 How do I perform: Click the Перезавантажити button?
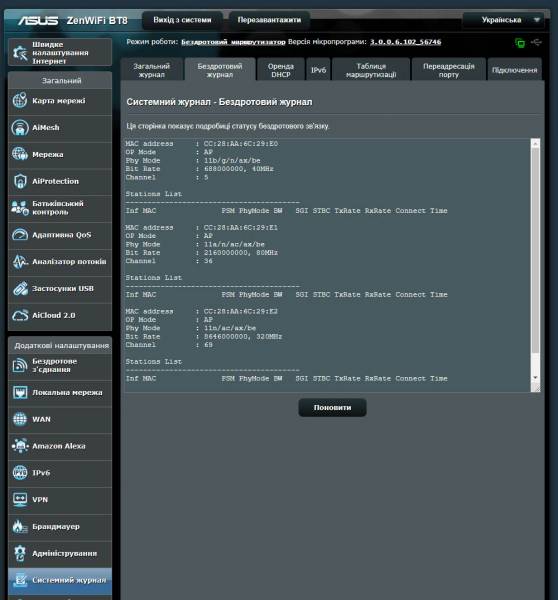tap(269, 20)
